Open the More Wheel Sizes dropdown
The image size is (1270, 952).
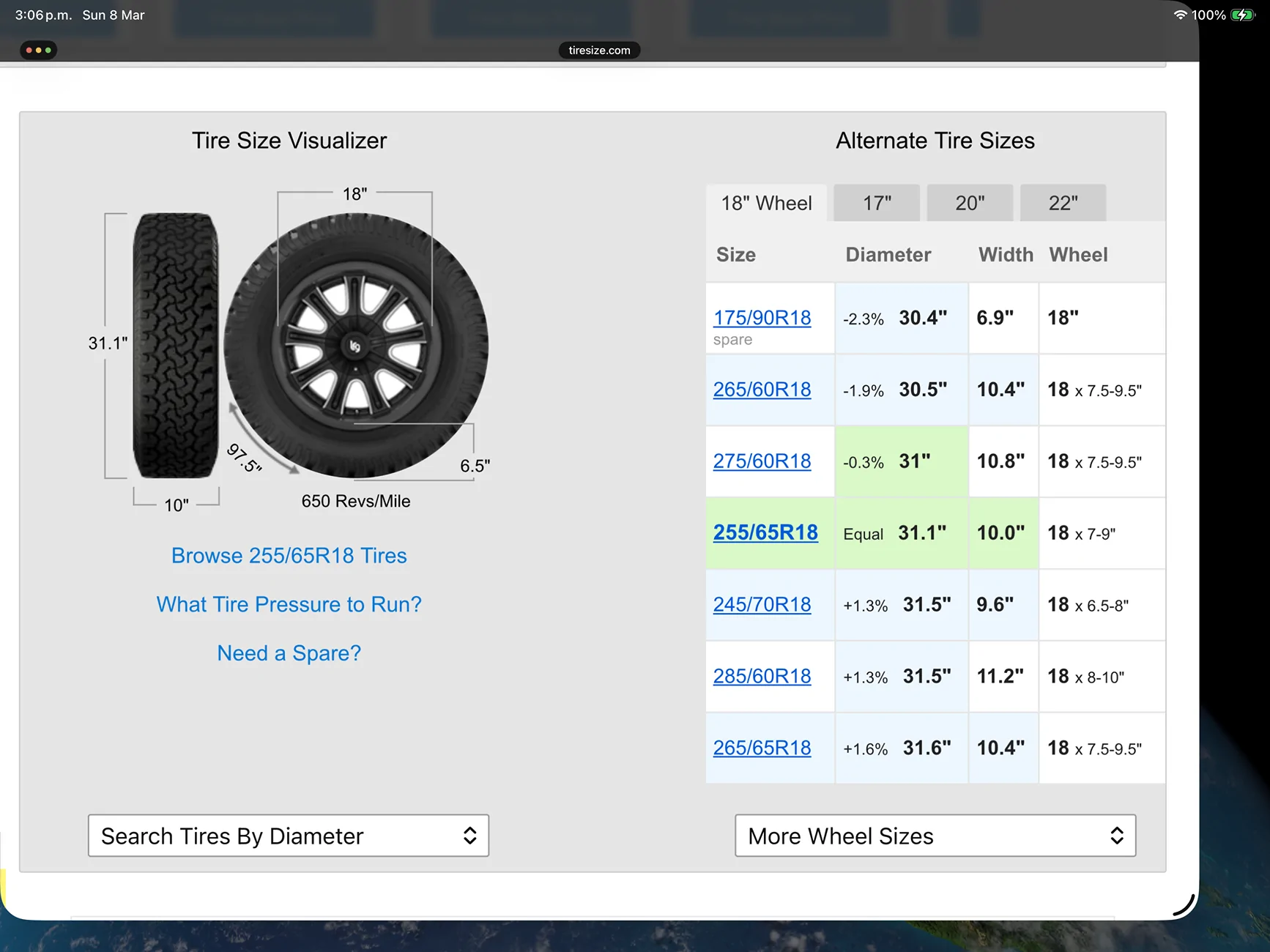[935, 836]
